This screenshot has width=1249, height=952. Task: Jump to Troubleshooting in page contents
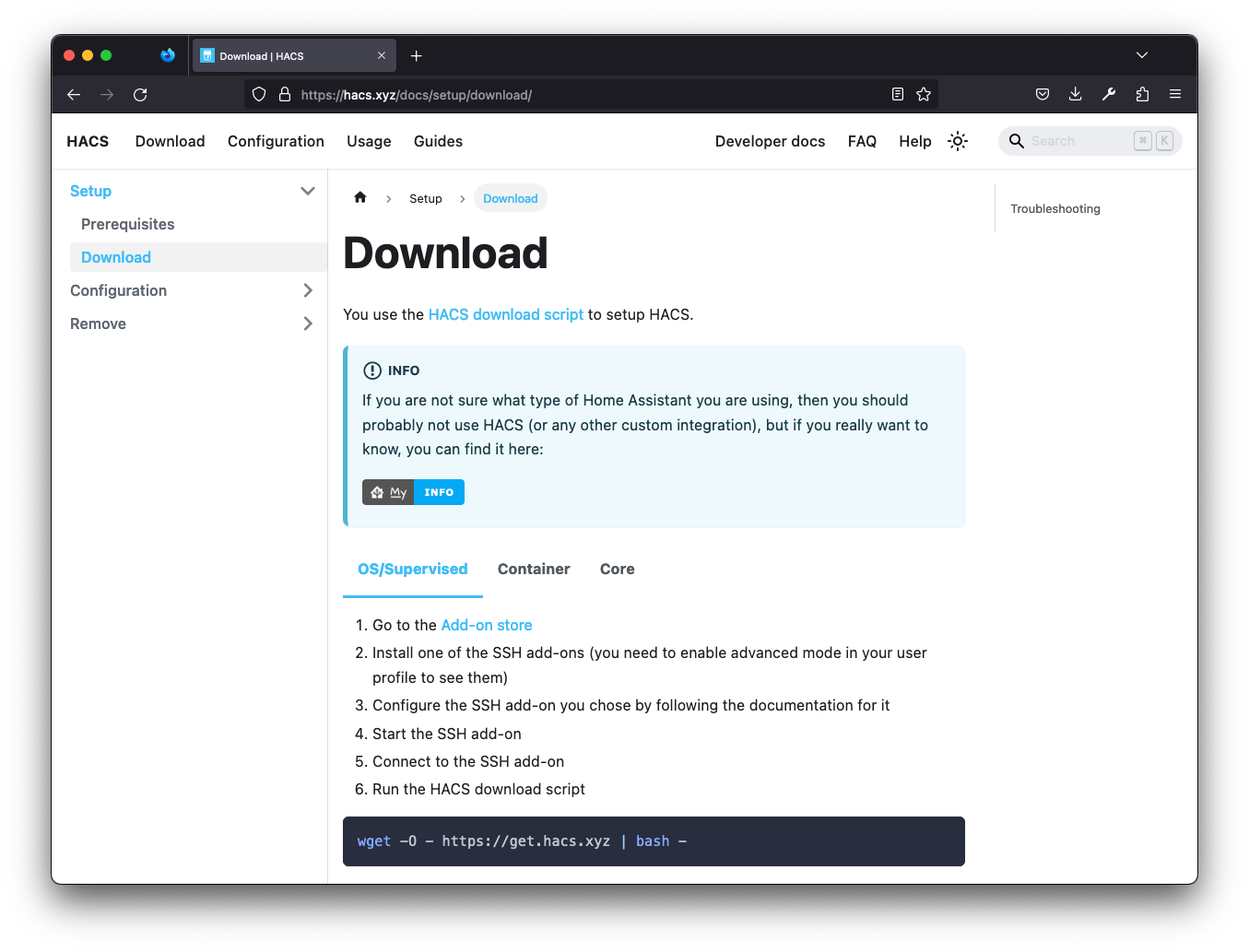click(1055, 208)
